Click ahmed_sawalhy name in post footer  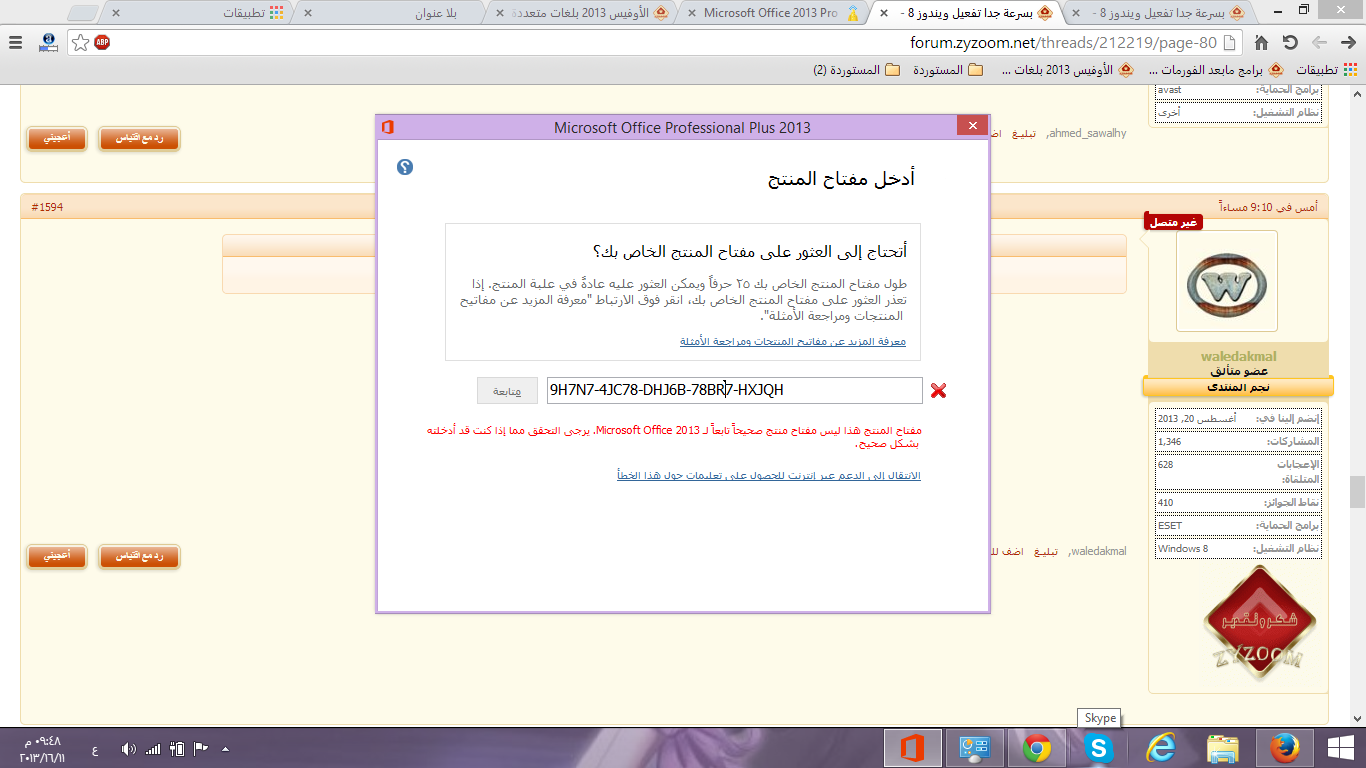(x=1086, y=133)
